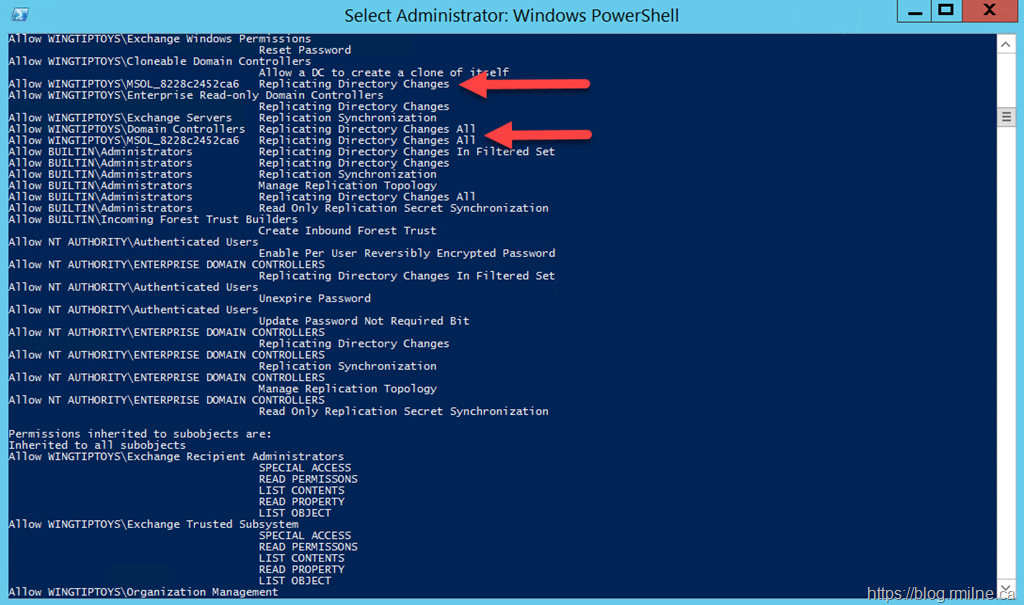The height and width of the screenshot is (605, 1024).
Task: Click the "Unexpire Password" permission line
Action: (314, 298)
